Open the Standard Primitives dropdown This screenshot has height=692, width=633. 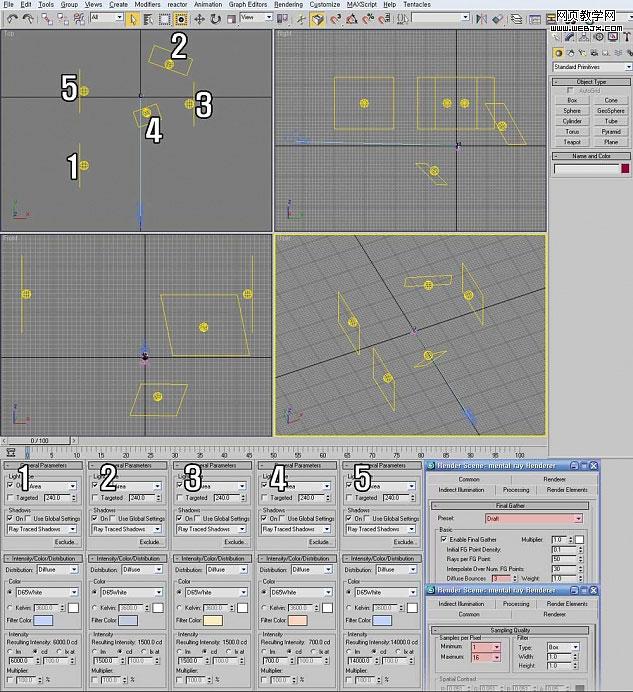pyautogui.click(x=592, y=67)
